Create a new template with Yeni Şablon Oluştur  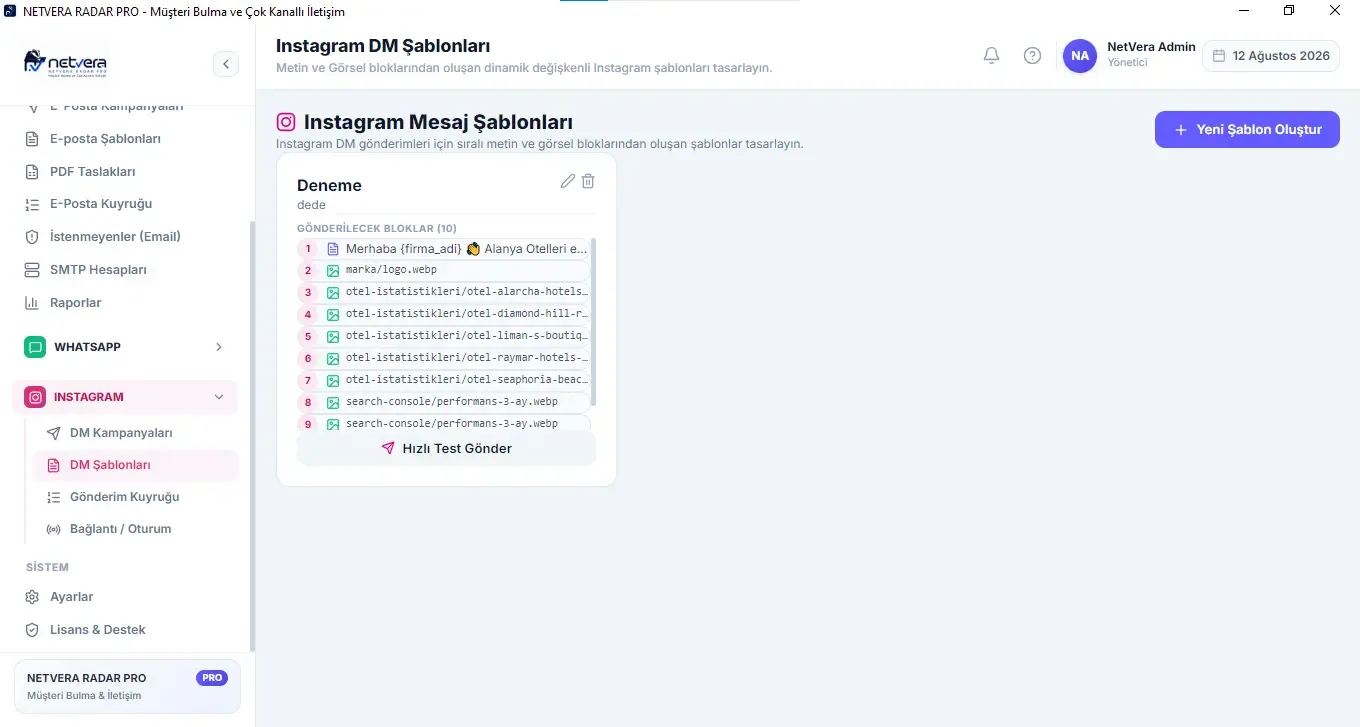pyautogui.click(x=1247, y=129)
